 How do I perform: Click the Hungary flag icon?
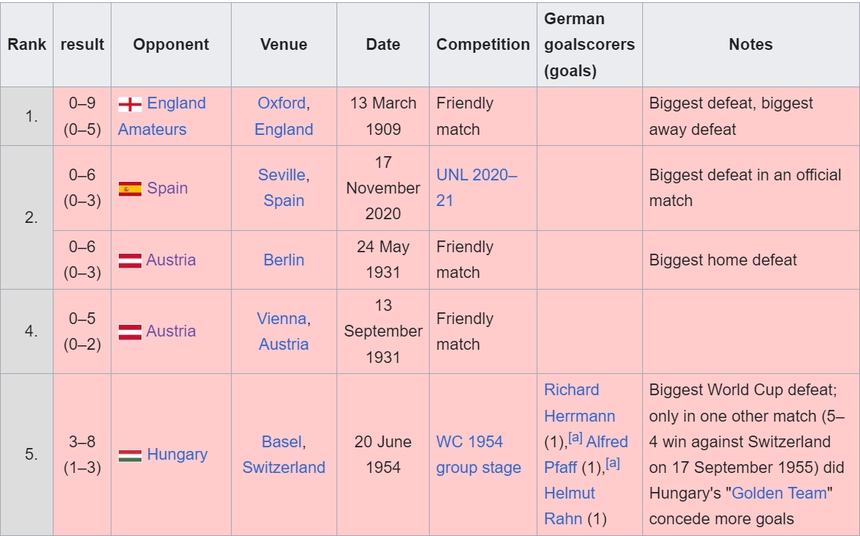tap(130, 455)
